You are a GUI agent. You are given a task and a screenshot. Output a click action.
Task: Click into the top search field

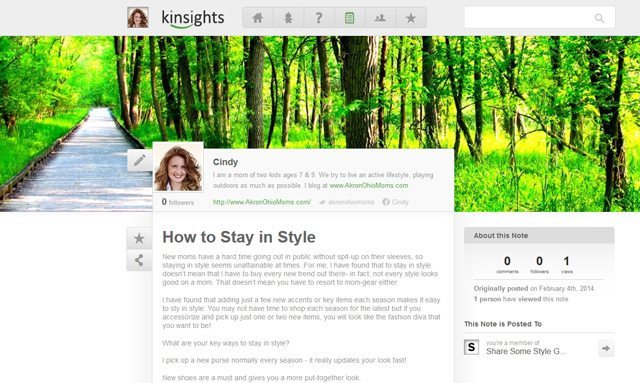click(539, 18)
